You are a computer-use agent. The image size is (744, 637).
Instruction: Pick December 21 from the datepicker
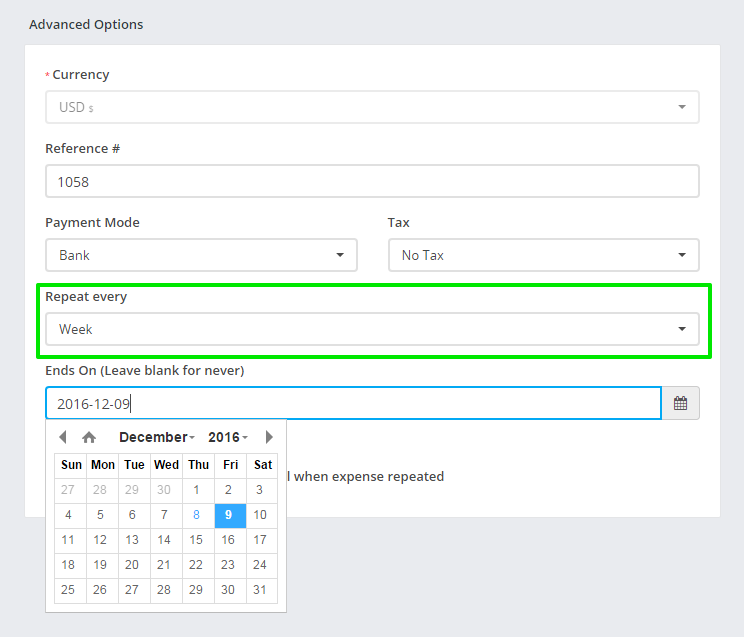coord(164,565)
